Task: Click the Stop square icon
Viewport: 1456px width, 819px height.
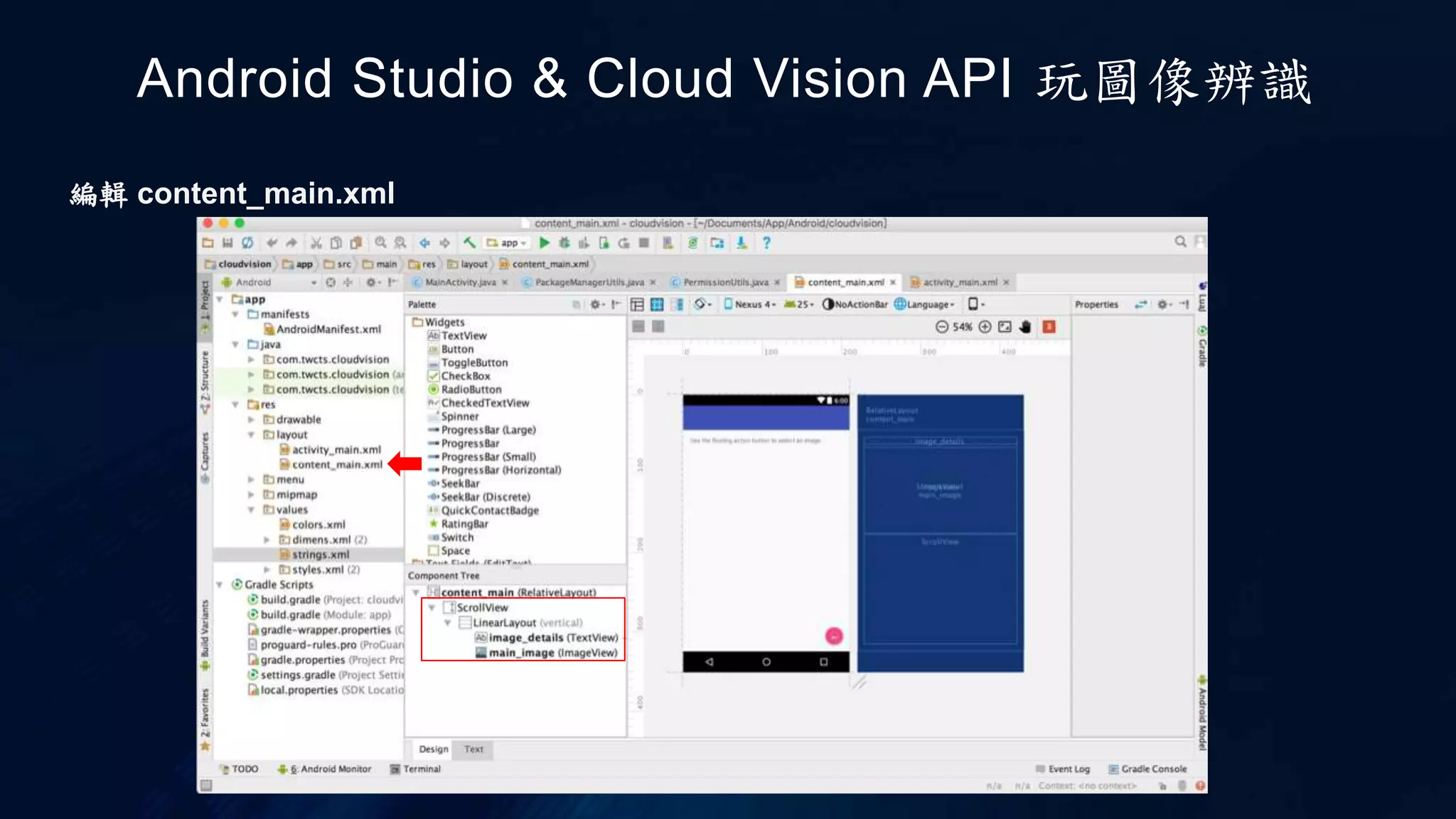Action: pyautogui.click(x=644, y=243)
